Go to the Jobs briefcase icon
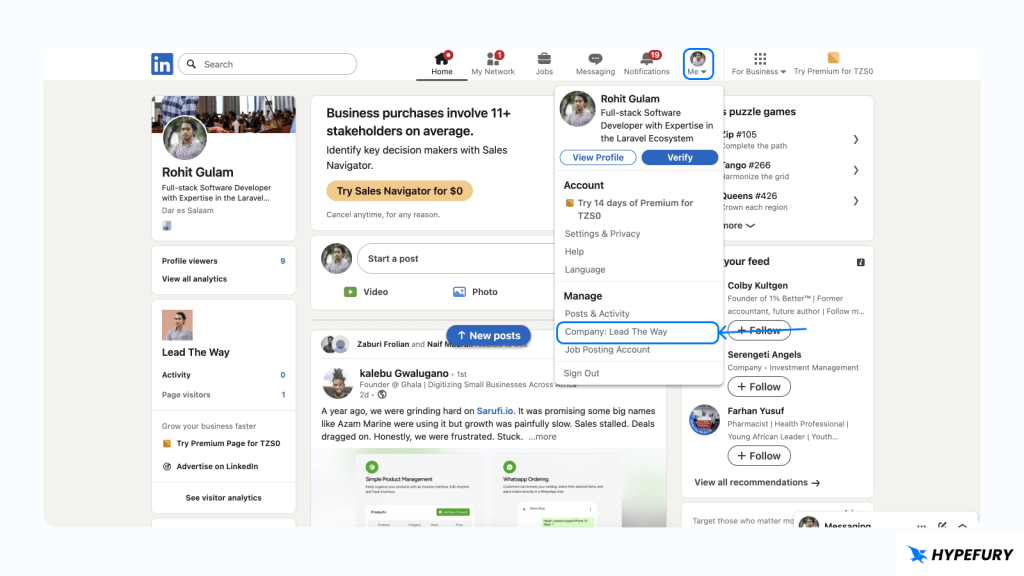 pos(544,59)
